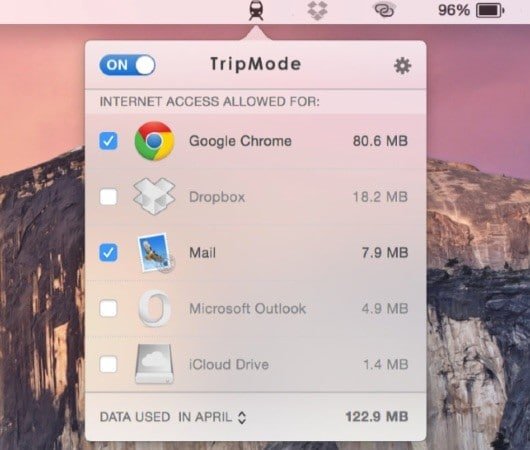Viewport: 530px width, 450px height.
Task: Click the 18.2 MB usage value
Action: point(380,197)
